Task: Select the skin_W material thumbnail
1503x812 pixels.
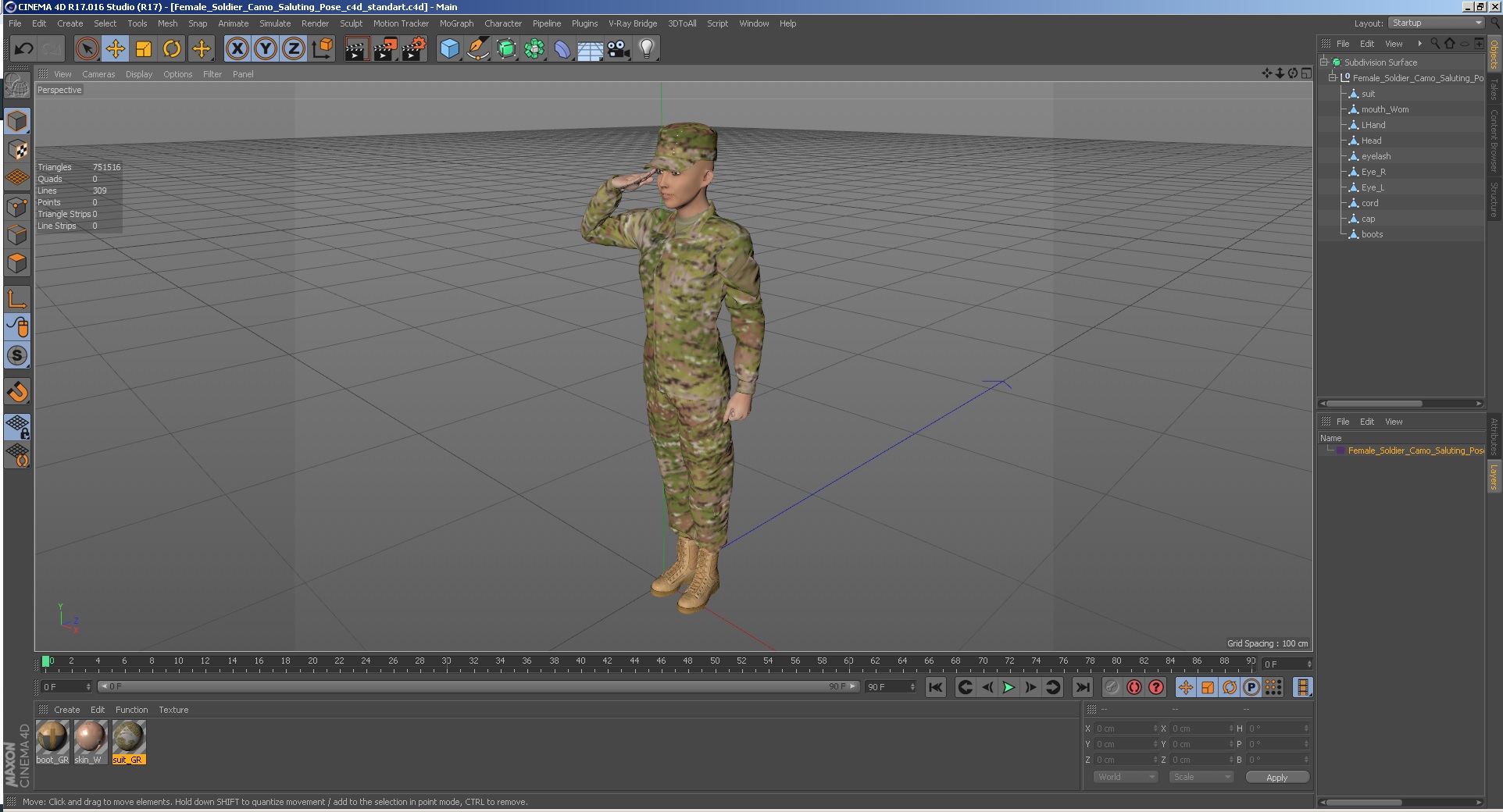Action: point(90,742)
